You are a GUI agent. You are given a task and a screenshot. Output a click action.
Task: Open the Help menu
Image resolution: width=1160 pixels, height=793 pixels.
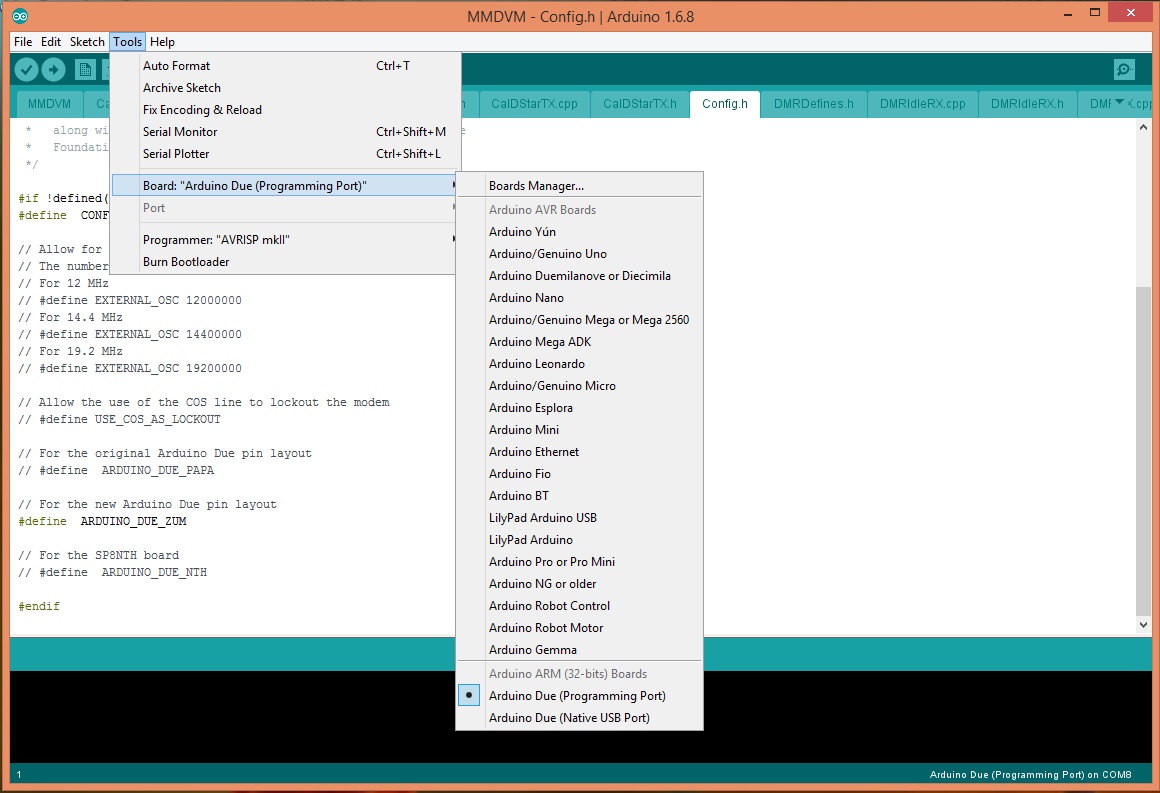tap(162, 41)
